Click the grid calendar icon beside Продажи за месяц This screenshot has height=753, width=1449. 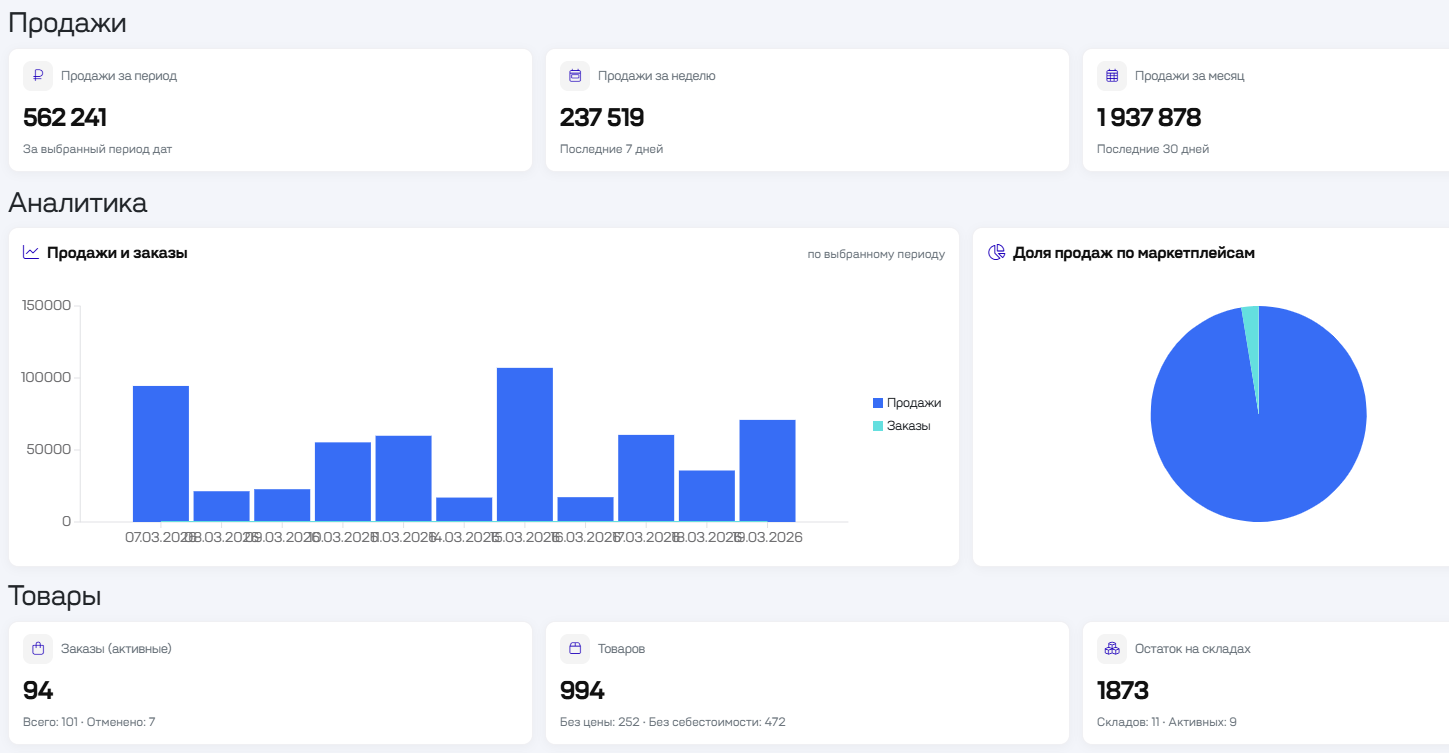[x=1112, y=76]
